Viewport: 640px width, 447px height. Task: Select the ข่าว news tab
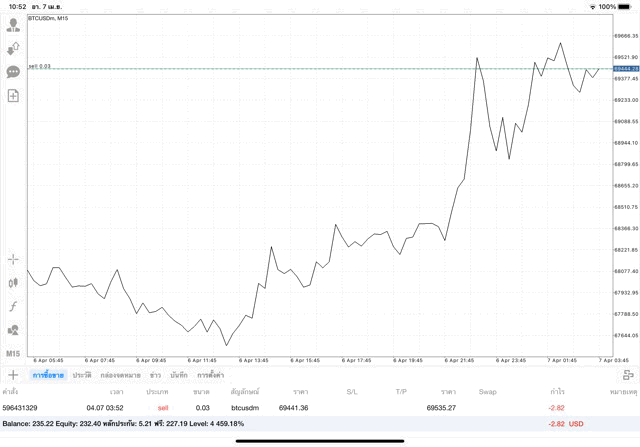pyautogui.click(x=155, y=375)
